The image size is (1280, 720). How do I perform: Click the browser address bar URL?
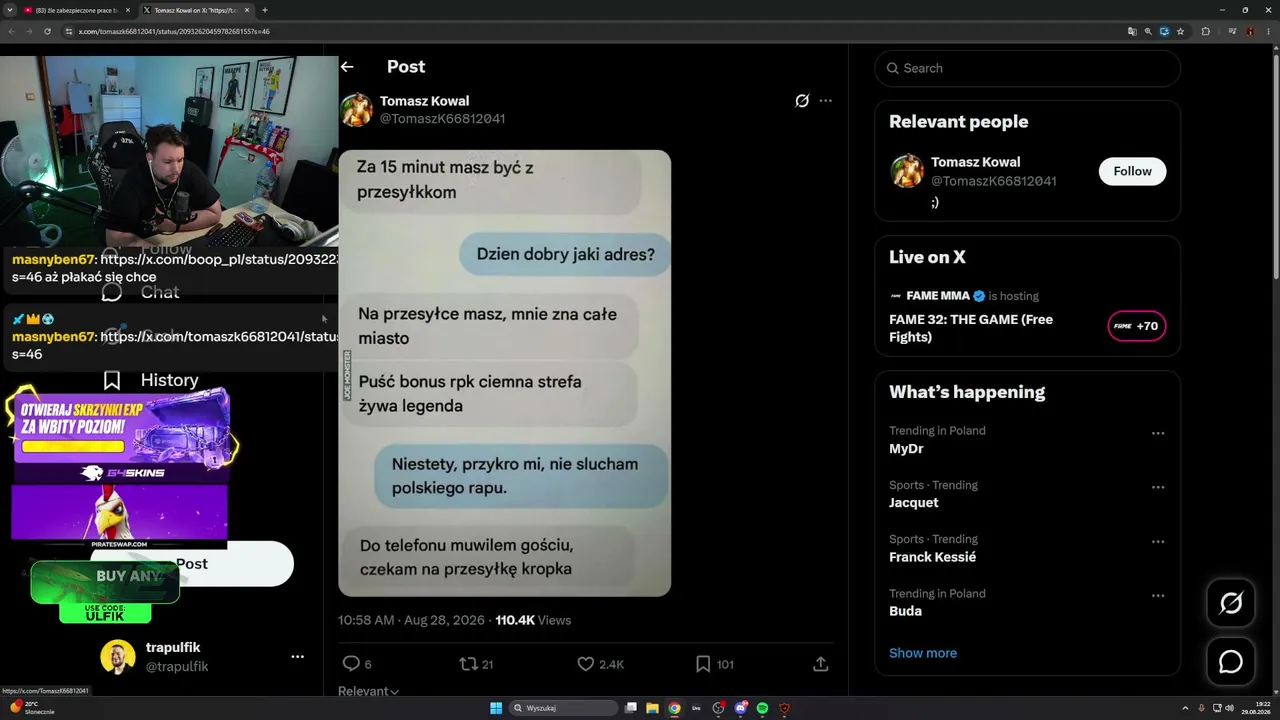pyautogui.click(x=174, y=31)
